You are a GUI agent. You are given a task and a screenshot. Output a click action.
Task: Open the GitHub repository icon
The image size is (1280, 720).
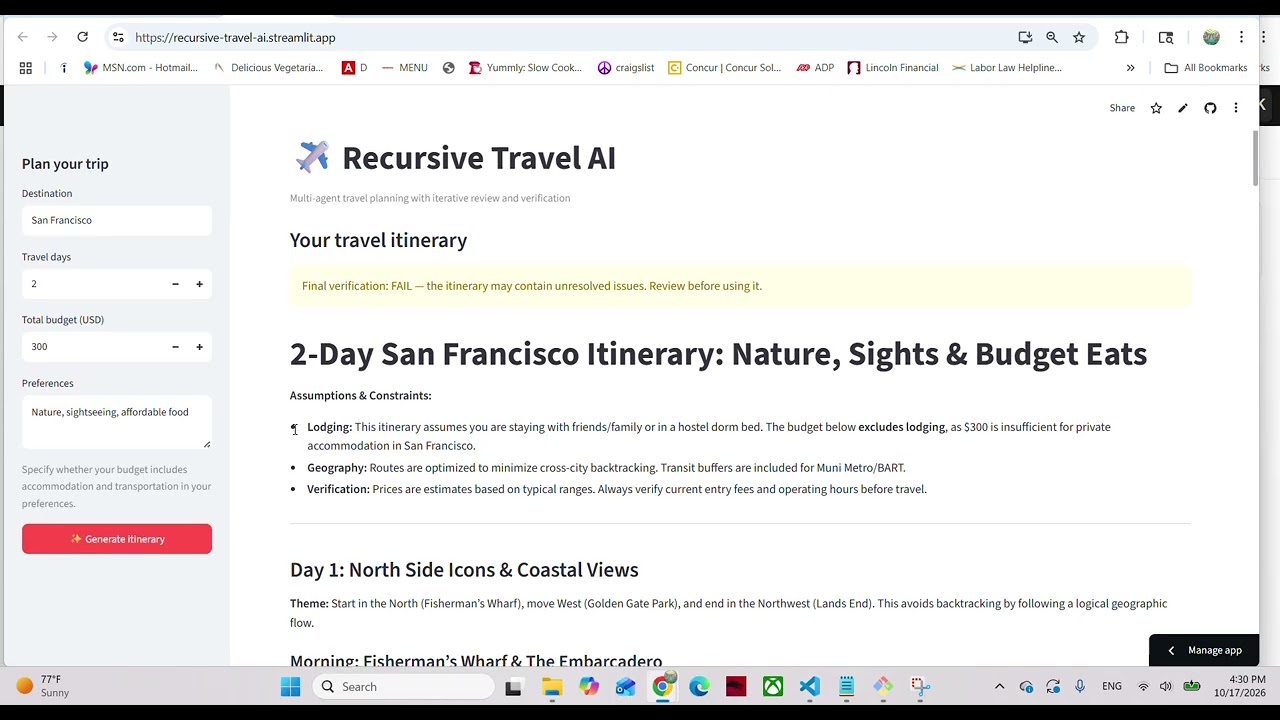(x=1210, y=108)
